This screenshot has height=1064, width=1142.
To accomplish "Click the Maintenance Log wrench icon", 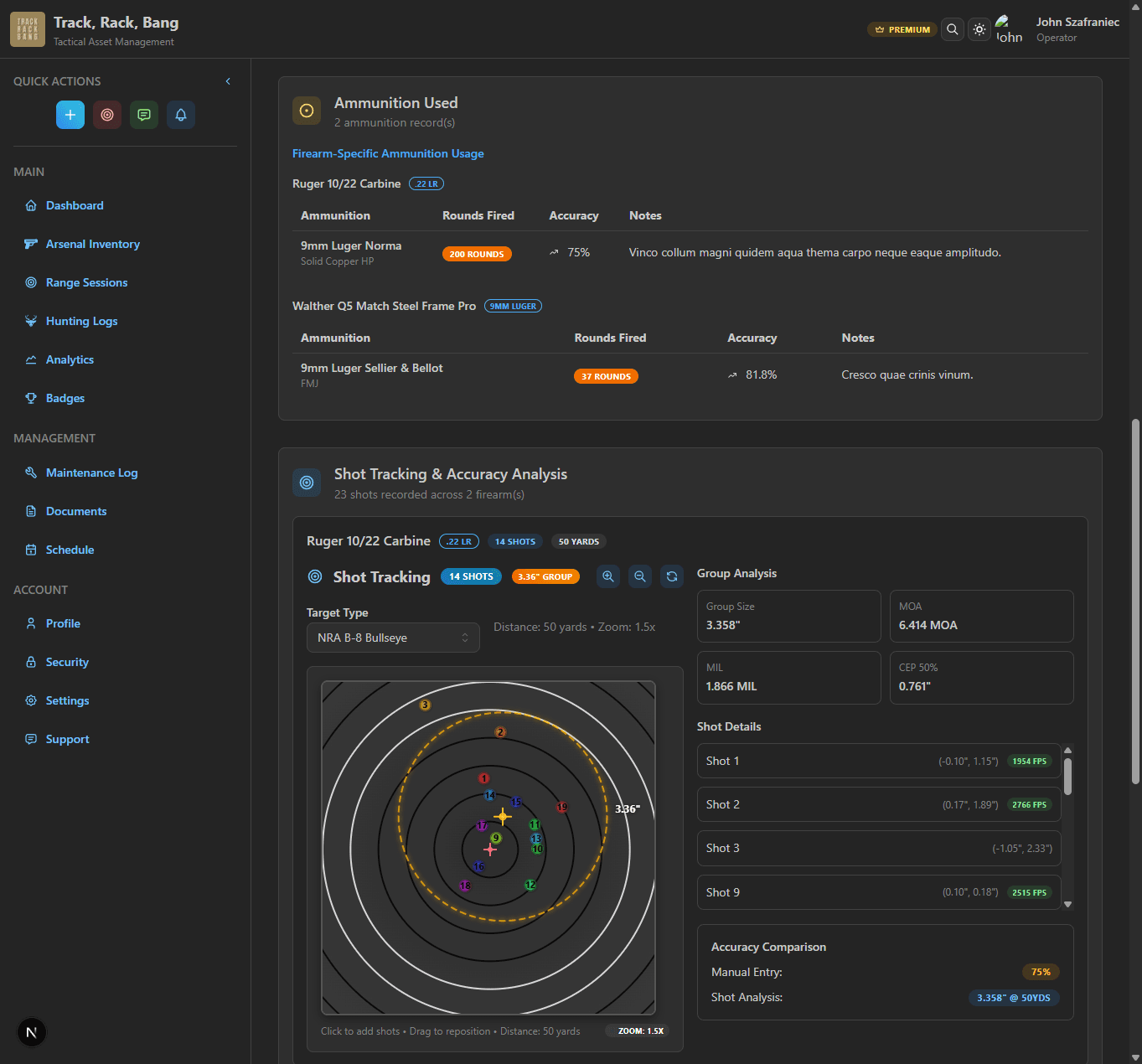I will (31, 473).
